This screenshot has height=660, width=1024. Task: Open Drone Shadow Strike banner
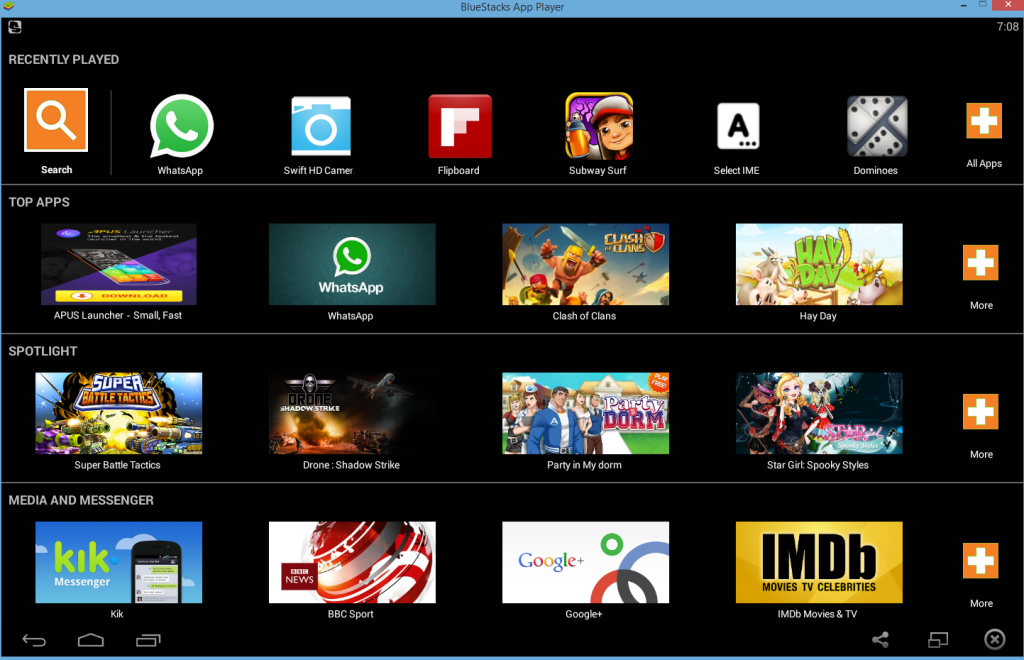click(352, 413)
